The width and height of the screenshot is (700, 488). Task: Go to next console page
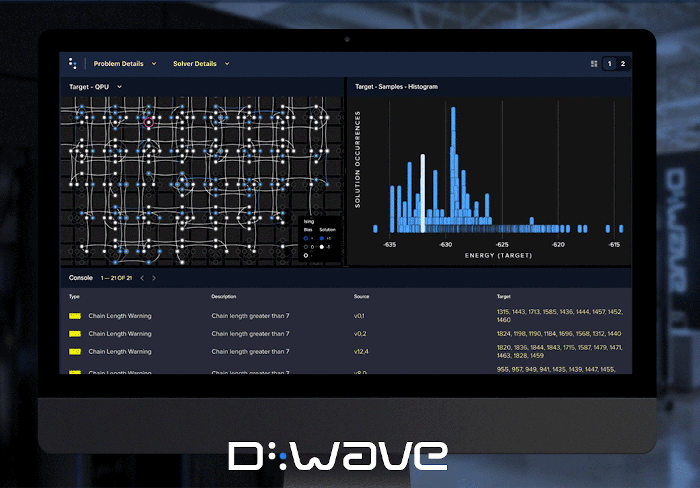point(154,278)
